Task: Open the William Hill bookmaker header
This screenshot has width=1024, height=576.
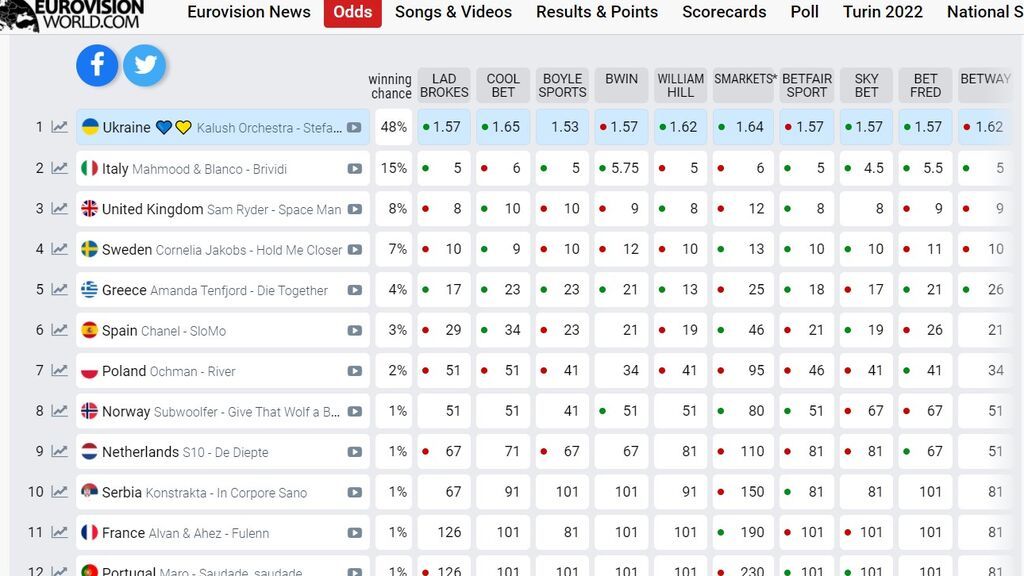Action: (x=680, y=85)
